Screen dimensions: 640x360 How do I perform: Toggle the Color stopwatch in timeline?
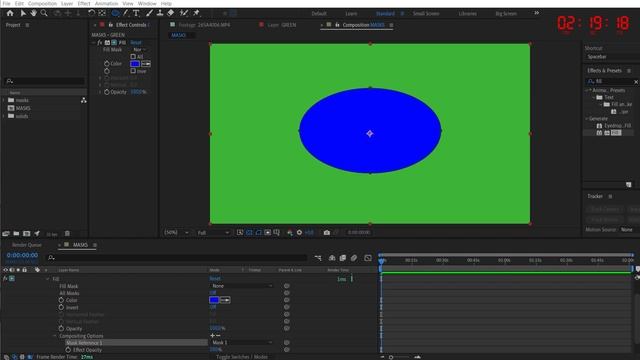[x=61, y=300]
